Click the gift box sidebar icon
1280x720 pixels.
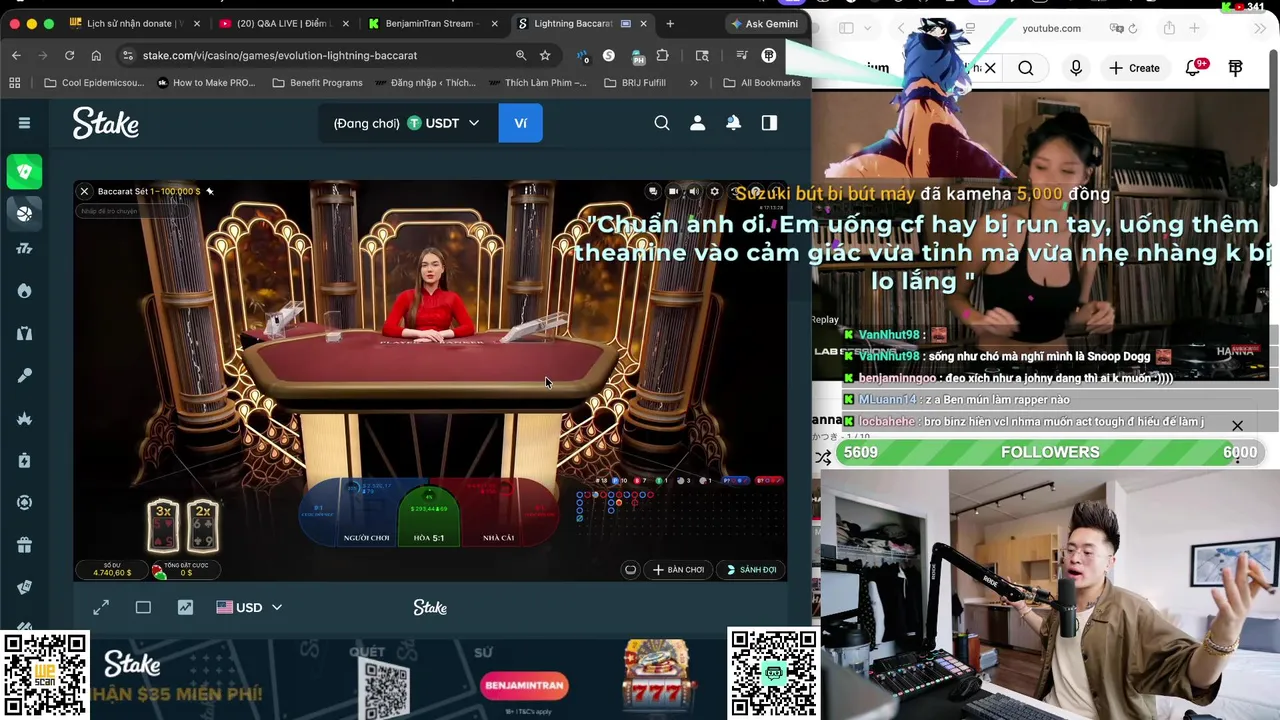coord(25,545)
